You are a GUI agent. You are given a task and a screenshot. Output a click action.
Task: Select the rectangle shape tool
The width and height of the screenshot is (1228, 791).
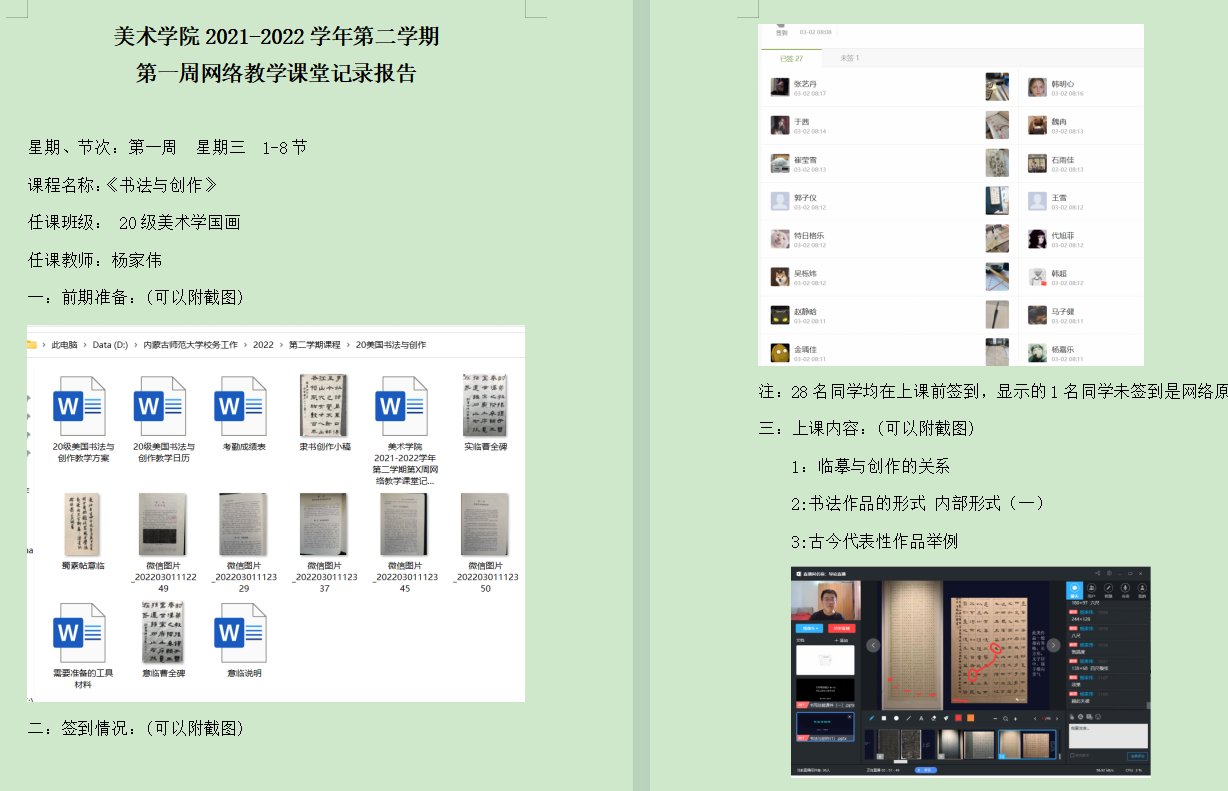coord(883,718)
